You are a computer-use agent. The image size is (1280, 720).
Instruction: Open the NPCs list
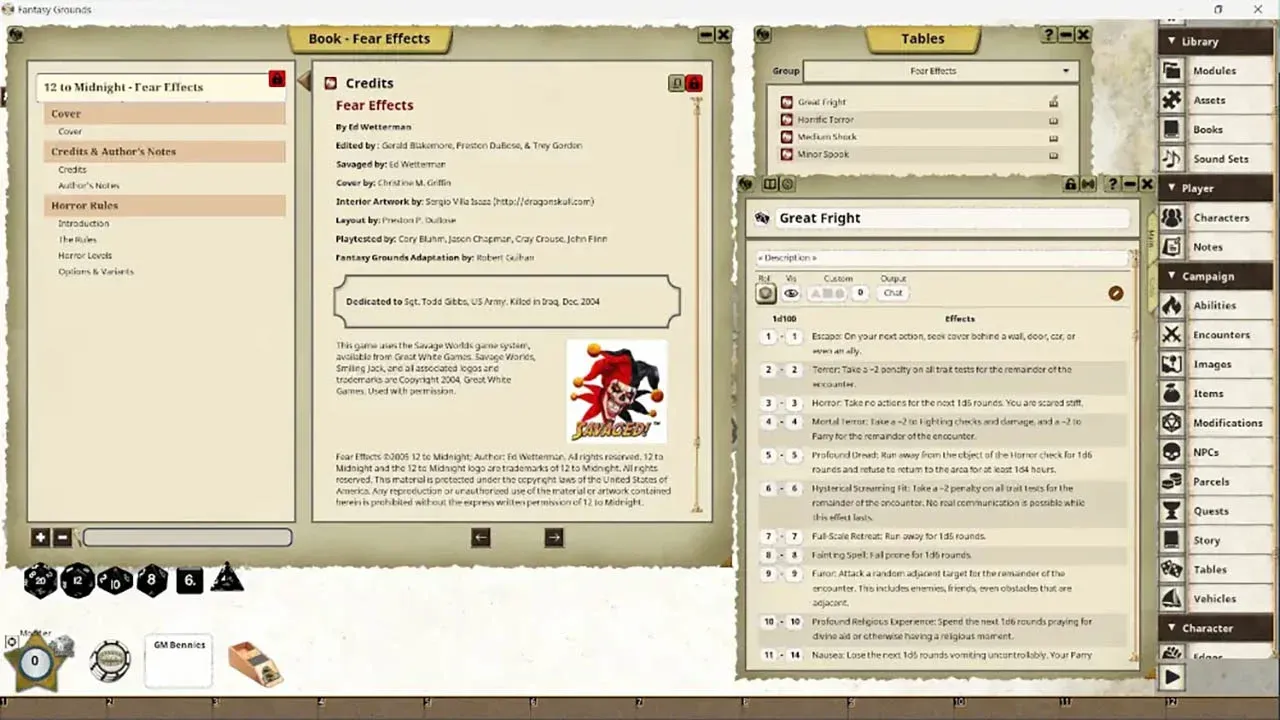click(1216, 452)
